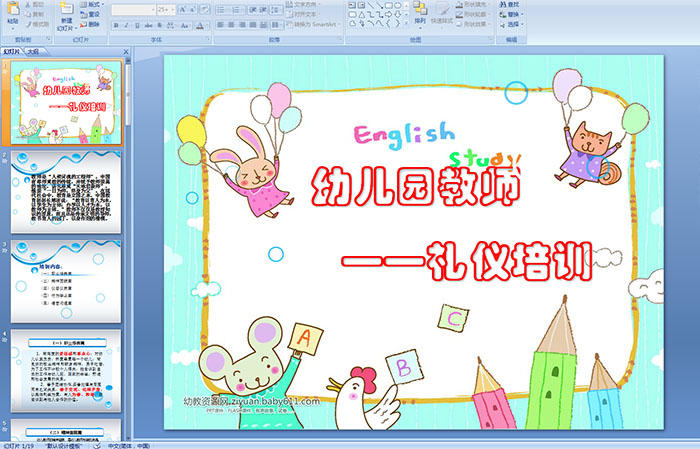Launch the Font (字体) dialog box

[x=208, y=40]
